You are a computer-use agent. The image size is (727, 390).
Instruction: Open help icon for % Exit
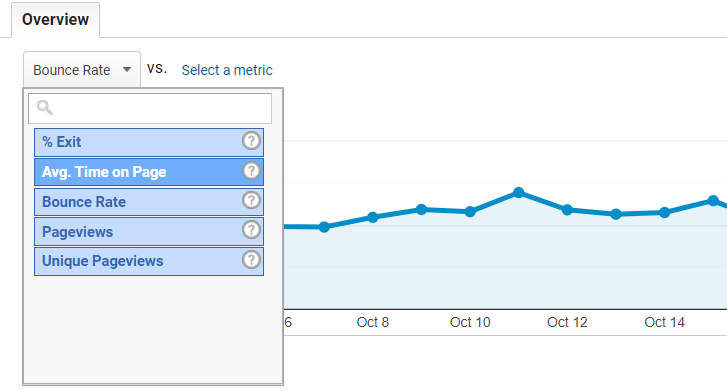coord(251,141)
